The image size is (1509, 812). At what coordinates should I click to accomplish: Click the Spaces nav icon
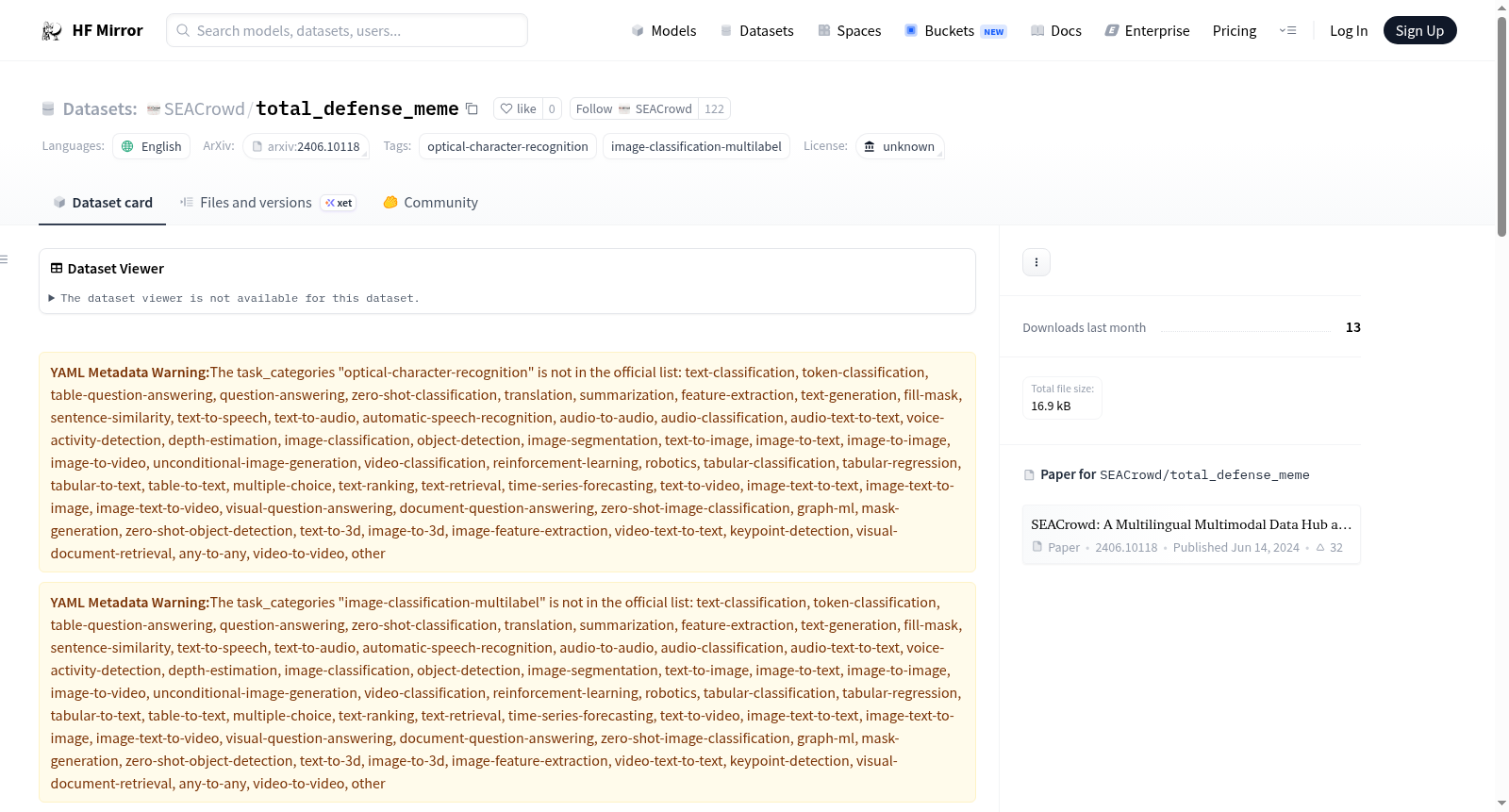(824, 30)
